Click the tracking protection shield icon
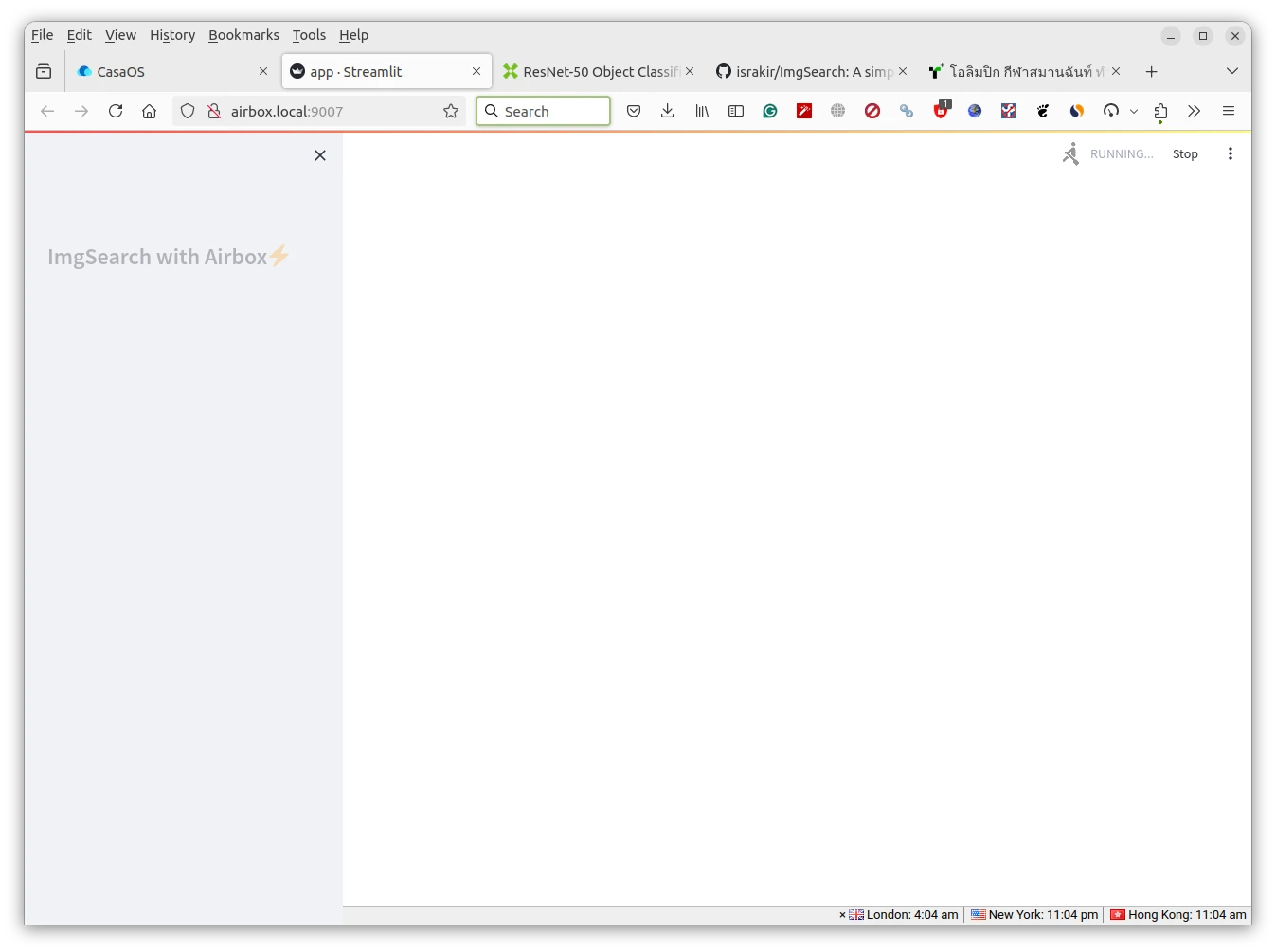1276x952 pixels. pos(188,111)
